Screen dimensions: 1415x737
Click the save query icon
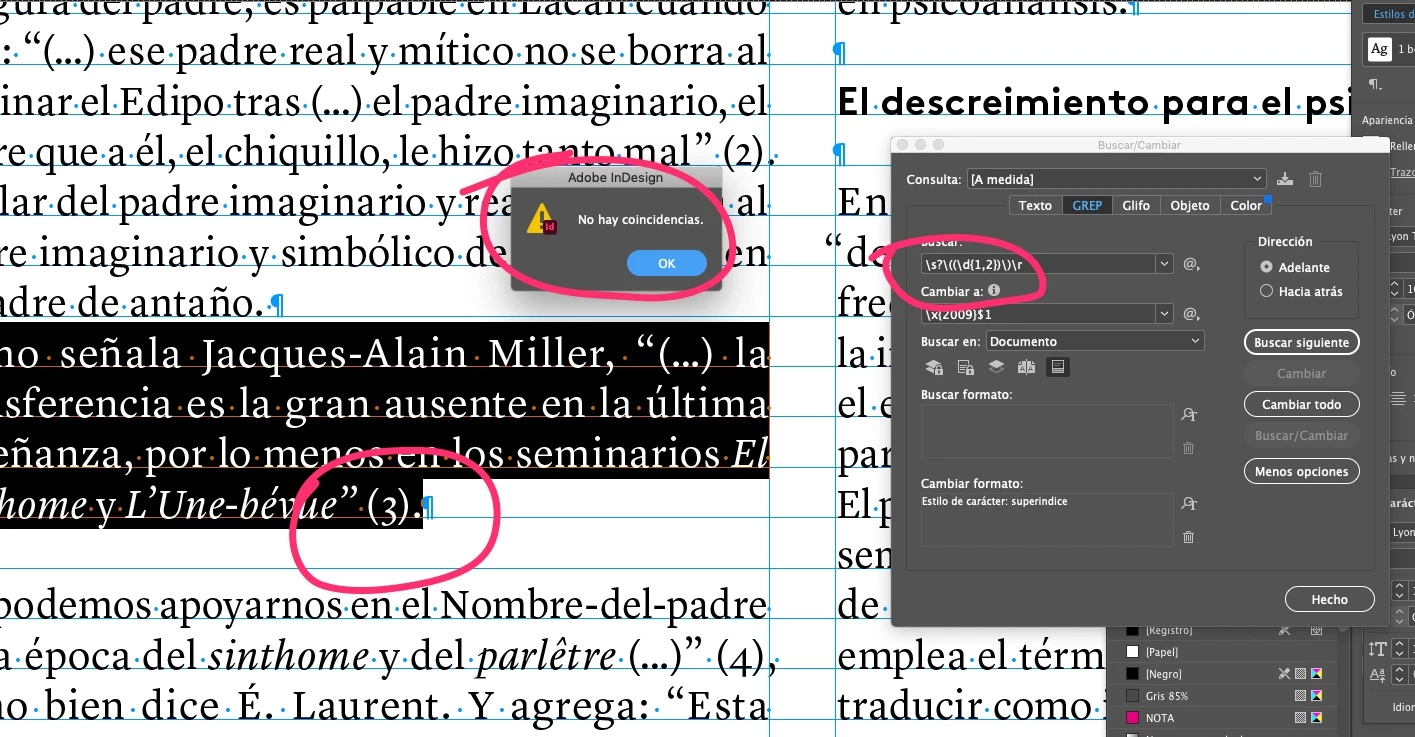click(x=1286, y=179)
